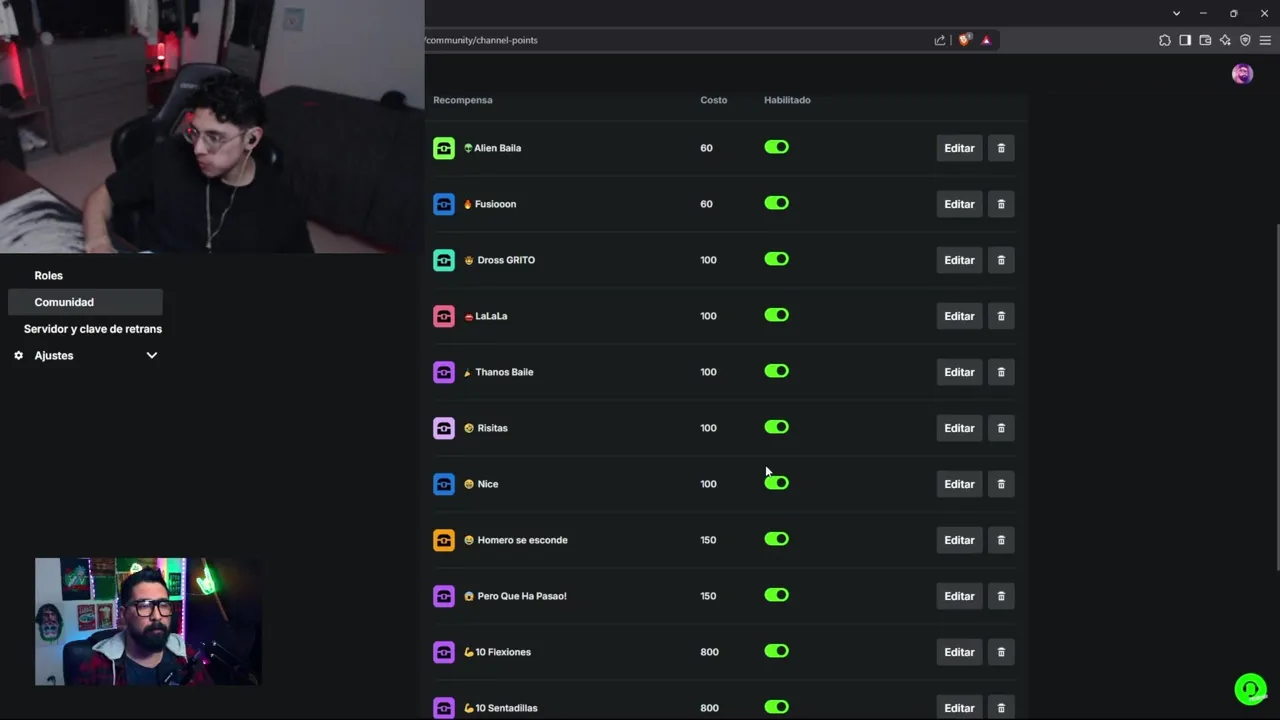Edit the Homero se esconde reward
1280x720 pixels.
click(959, 540)
